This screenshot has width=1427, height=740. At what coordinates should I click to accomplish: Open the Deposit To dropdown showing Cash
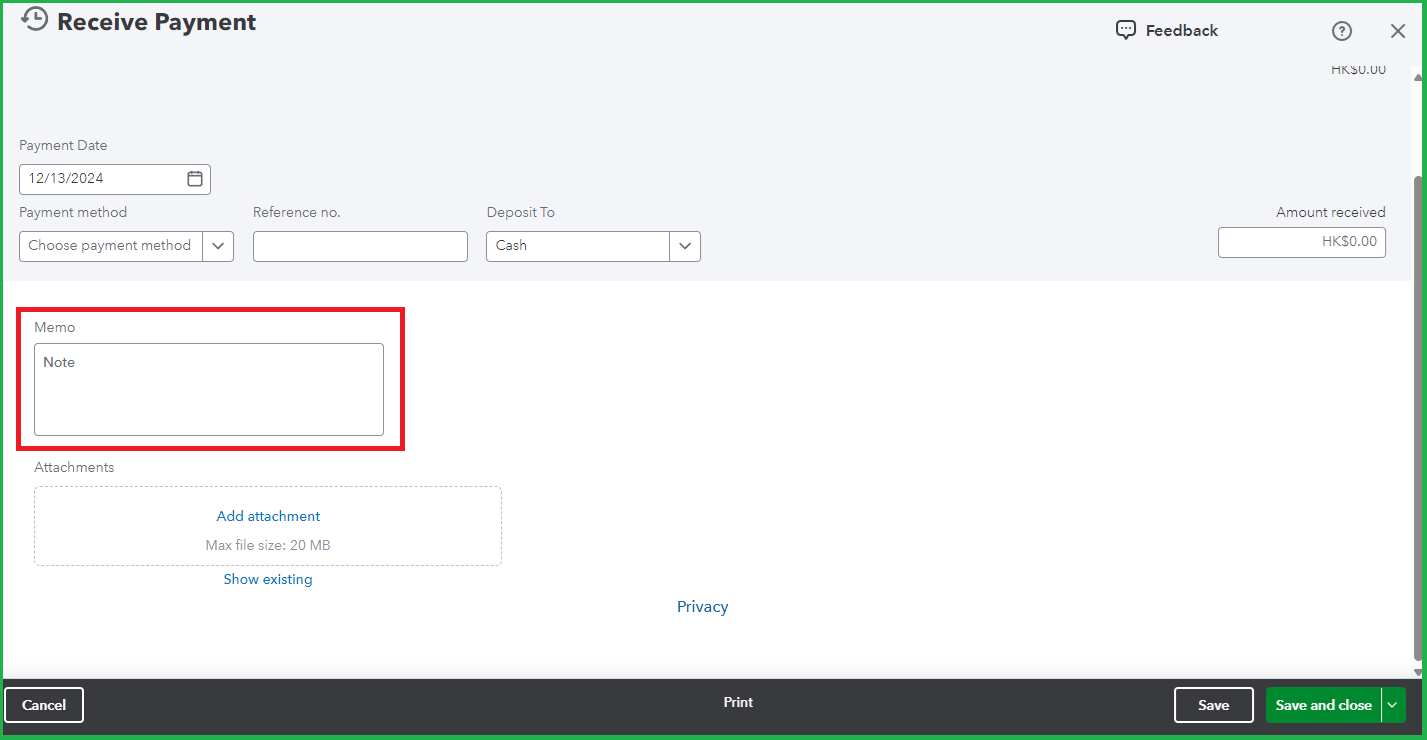(684, 246)
